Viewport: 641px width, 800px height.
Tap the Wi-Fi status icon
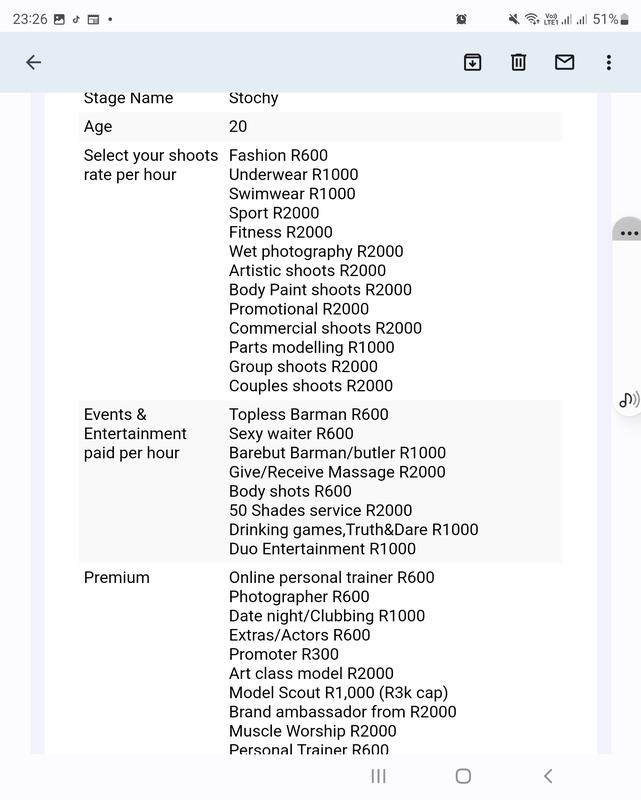531,19
